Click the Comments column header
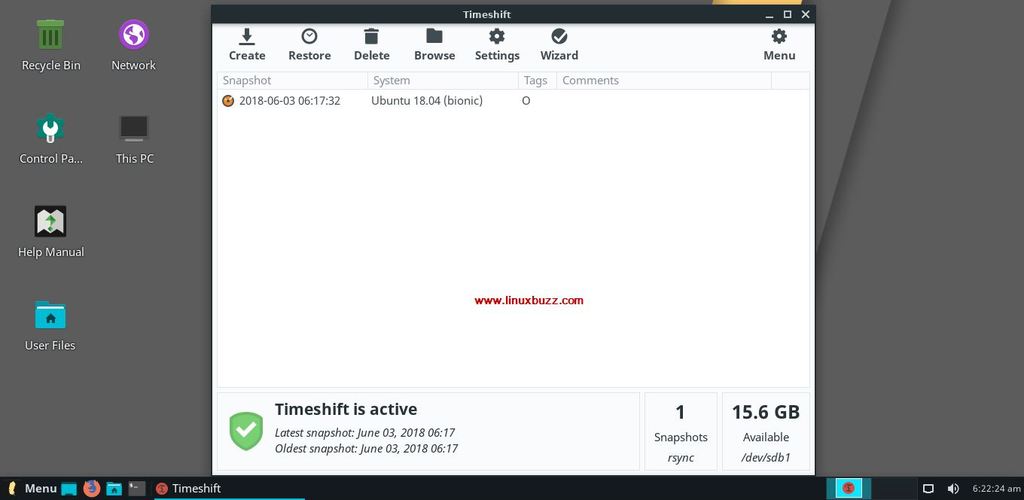The image size is (1024, 500). coord(664,80)
